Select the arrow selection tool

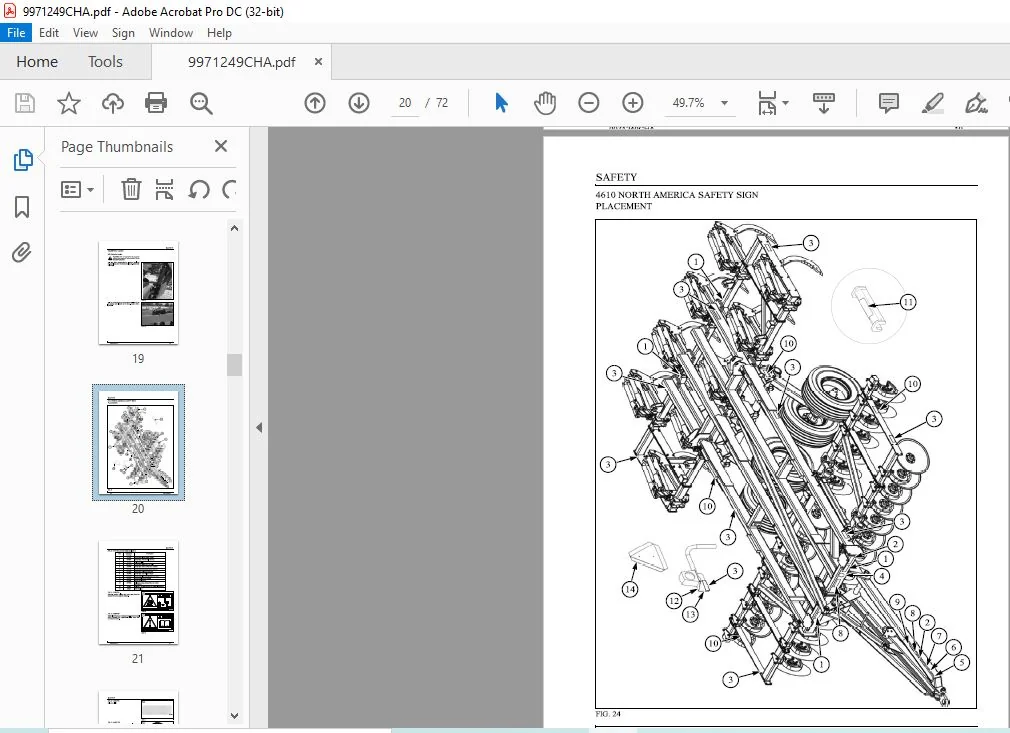pyautogui.click(x=501, y=103)
